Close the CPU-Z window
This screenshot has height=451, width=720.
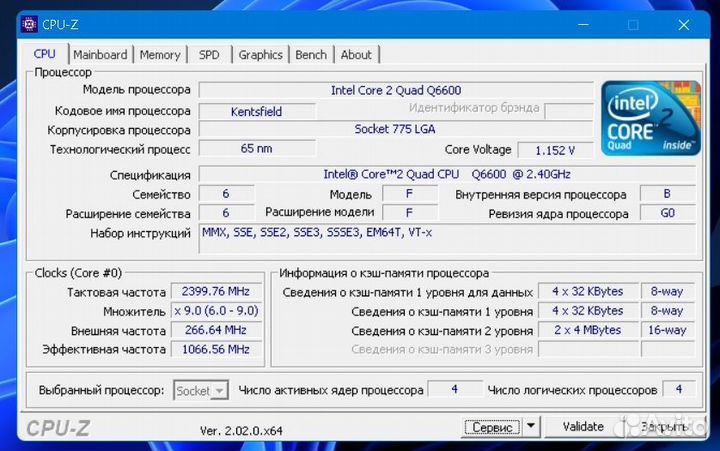(x=684, y=25)
